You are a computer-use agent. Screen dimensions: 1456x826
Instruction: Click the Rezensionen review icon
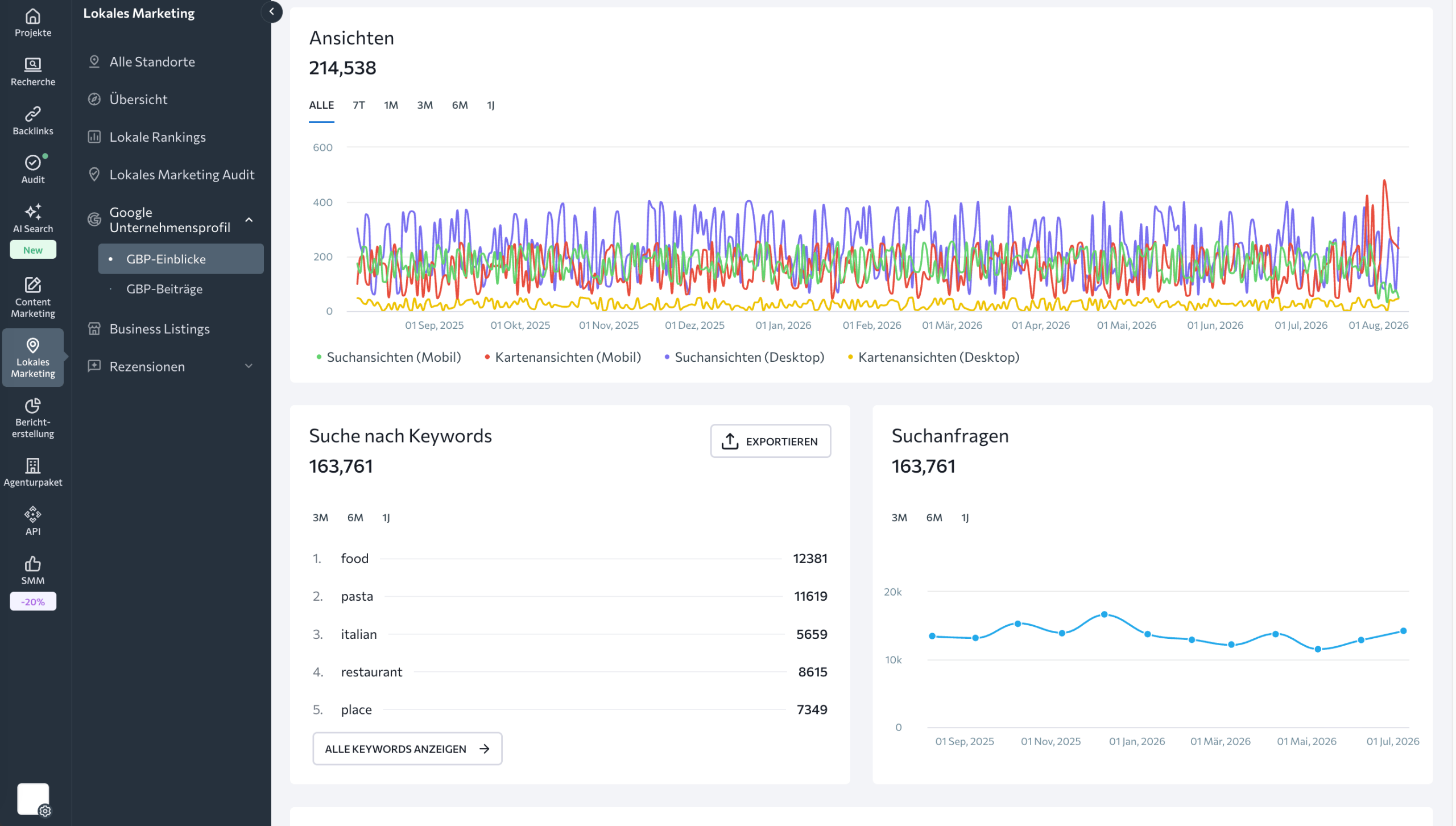tap(94, 366)
